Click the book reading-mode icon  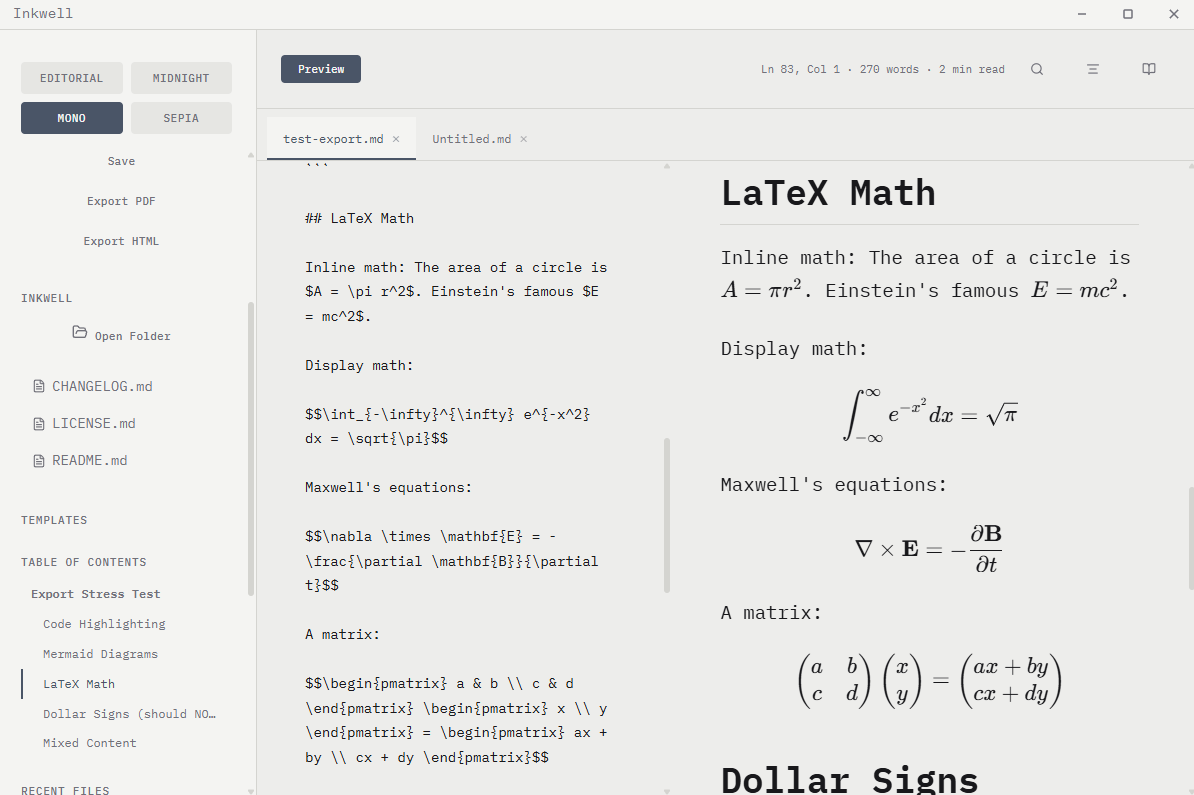tap(1149, 69)
